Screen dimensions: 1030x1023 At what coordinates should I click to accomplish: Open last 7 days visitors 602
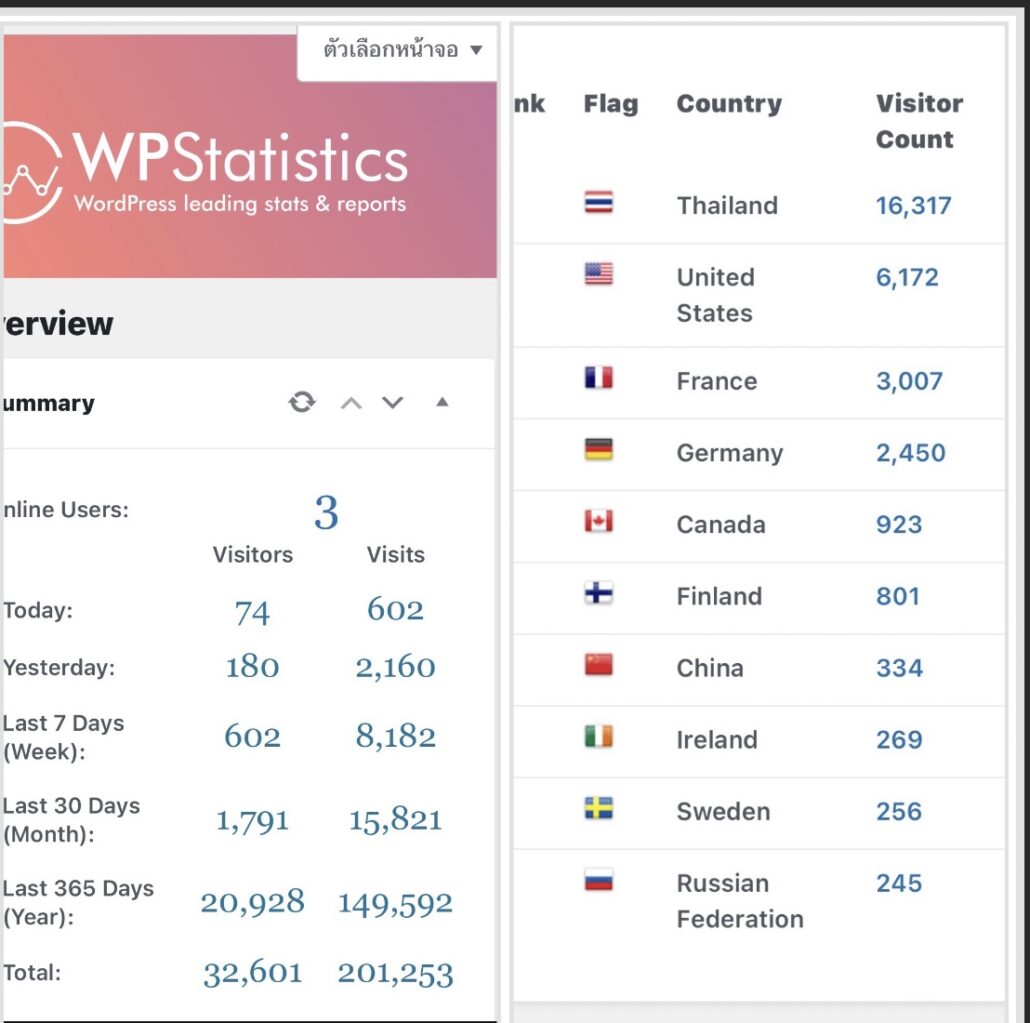pos(252,737)
